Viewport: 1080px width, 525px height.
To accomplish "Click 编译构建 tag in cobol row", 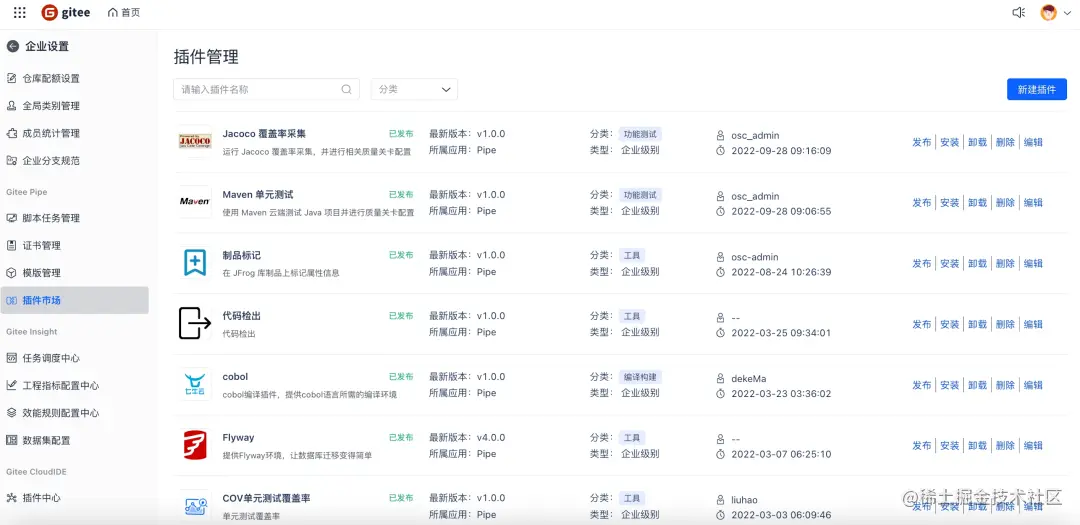I will [x=640, y=377].
